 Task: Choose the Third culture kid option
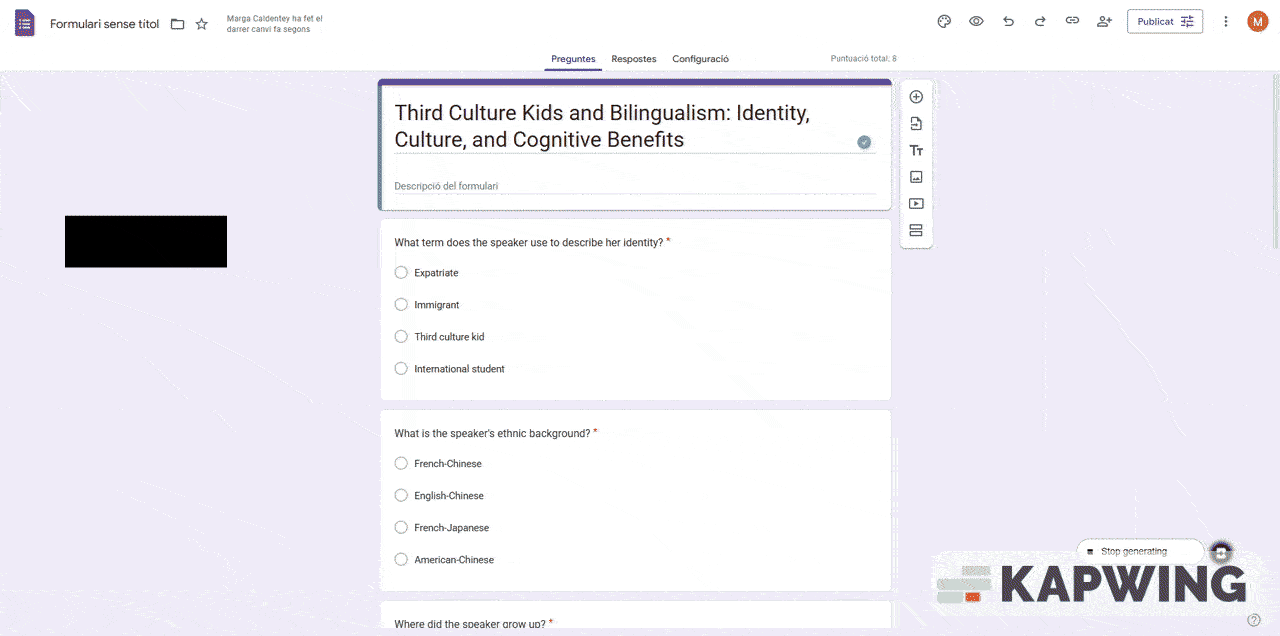(401, 337)
